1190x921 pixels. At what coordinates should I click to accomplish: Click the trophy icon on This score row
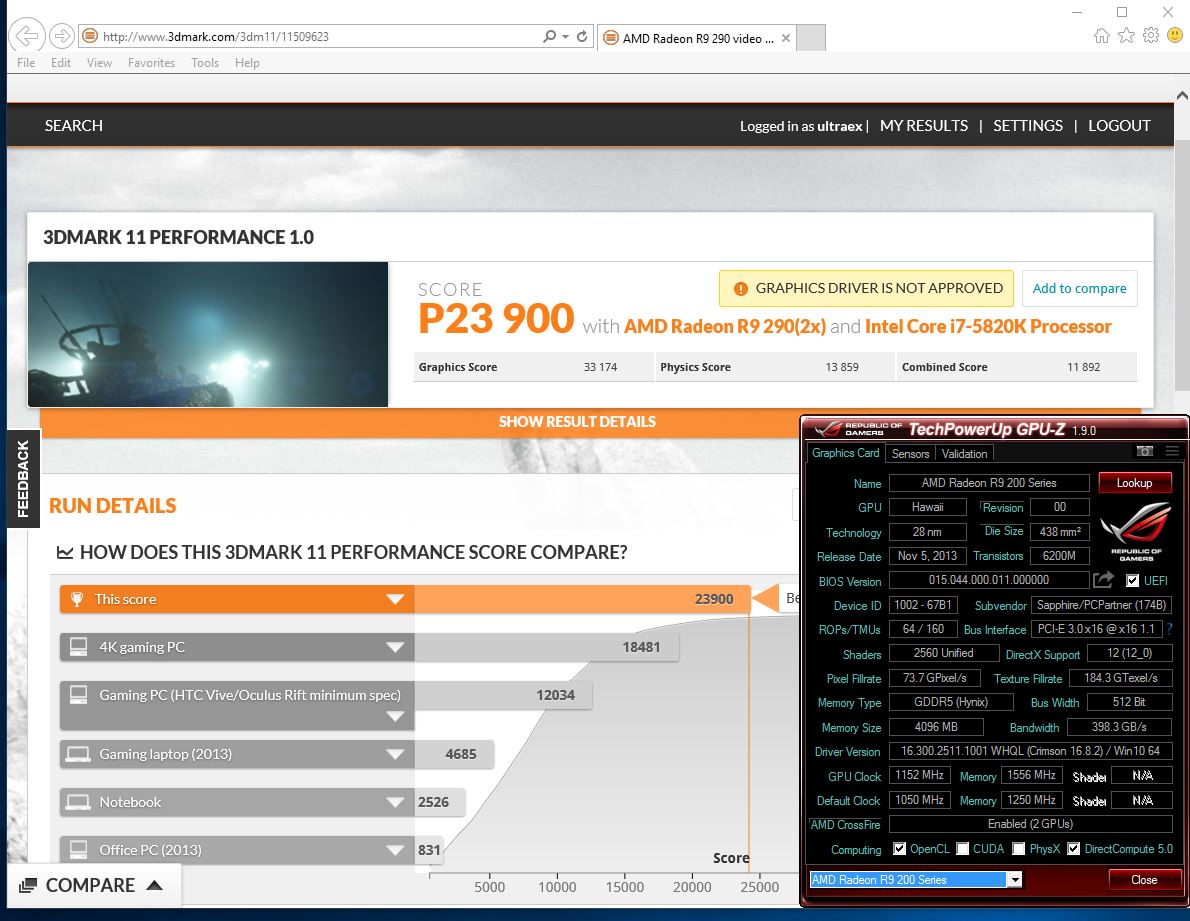[x=77, y=599]
